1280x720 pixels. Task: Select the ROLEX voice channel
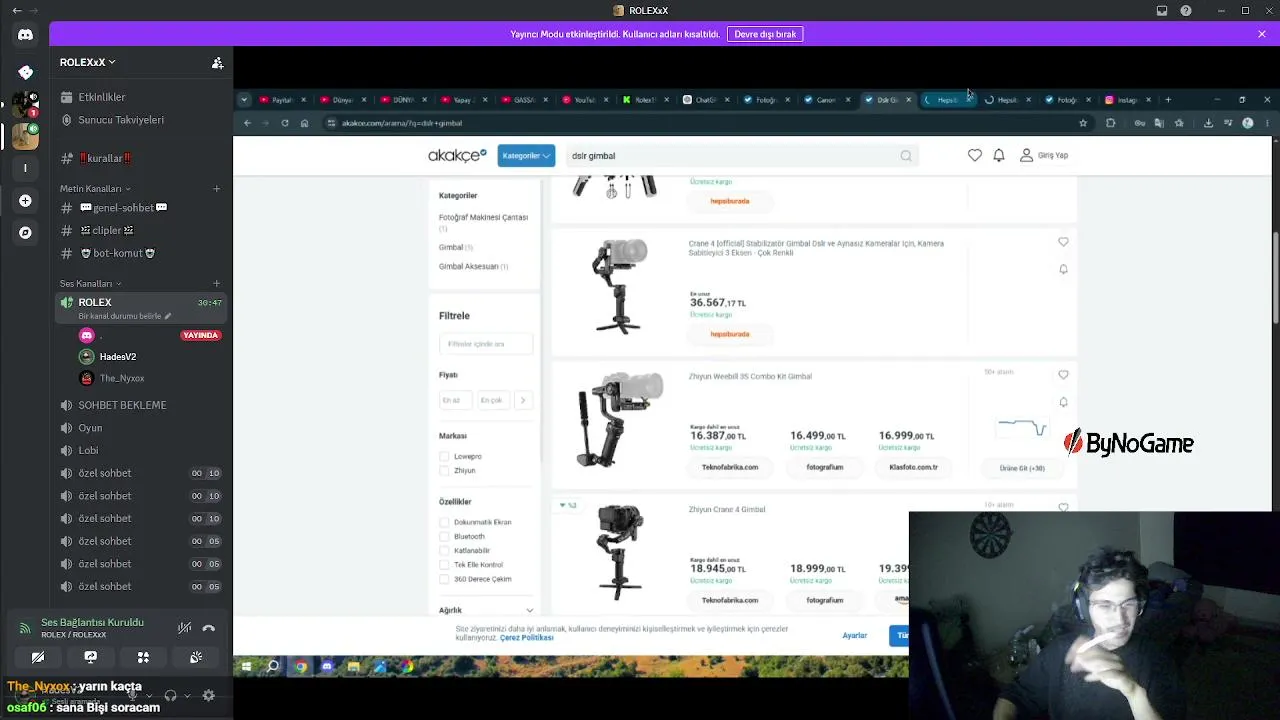(141, 308)
